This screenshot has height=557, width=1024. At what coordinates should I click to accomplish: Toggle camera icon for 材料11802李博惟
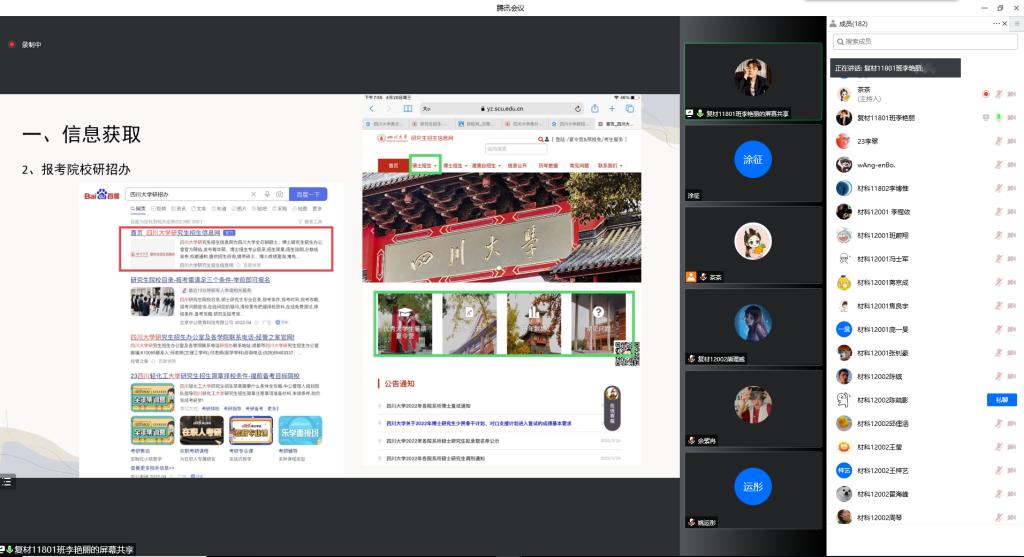tap(1012, 188)
